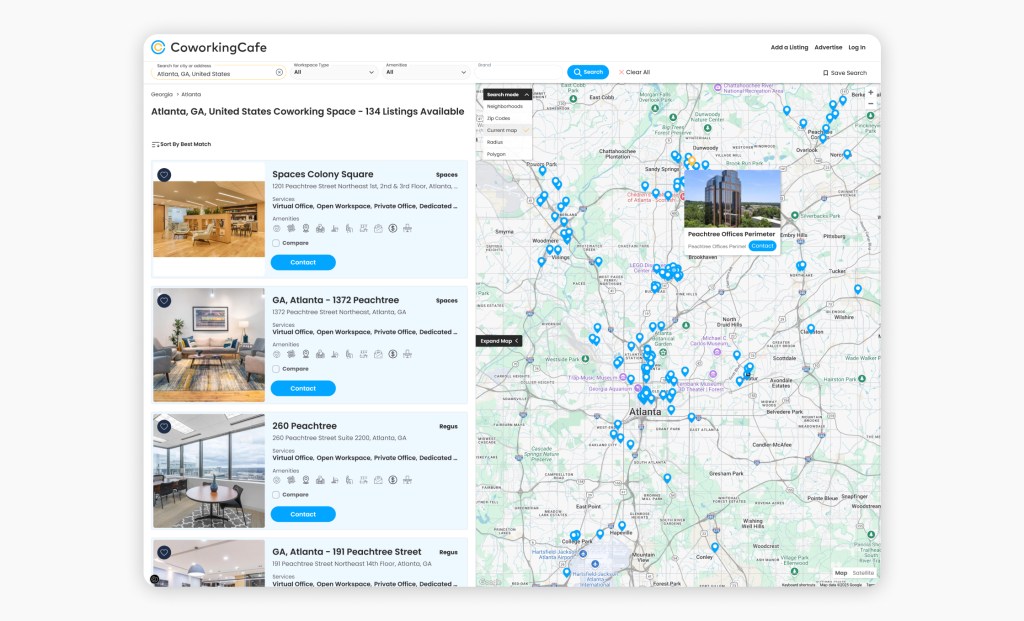Favorite the 191 Peachtree Street listing
The width and height of the screenshot is (1024, 621).
(x=164, y=552)
